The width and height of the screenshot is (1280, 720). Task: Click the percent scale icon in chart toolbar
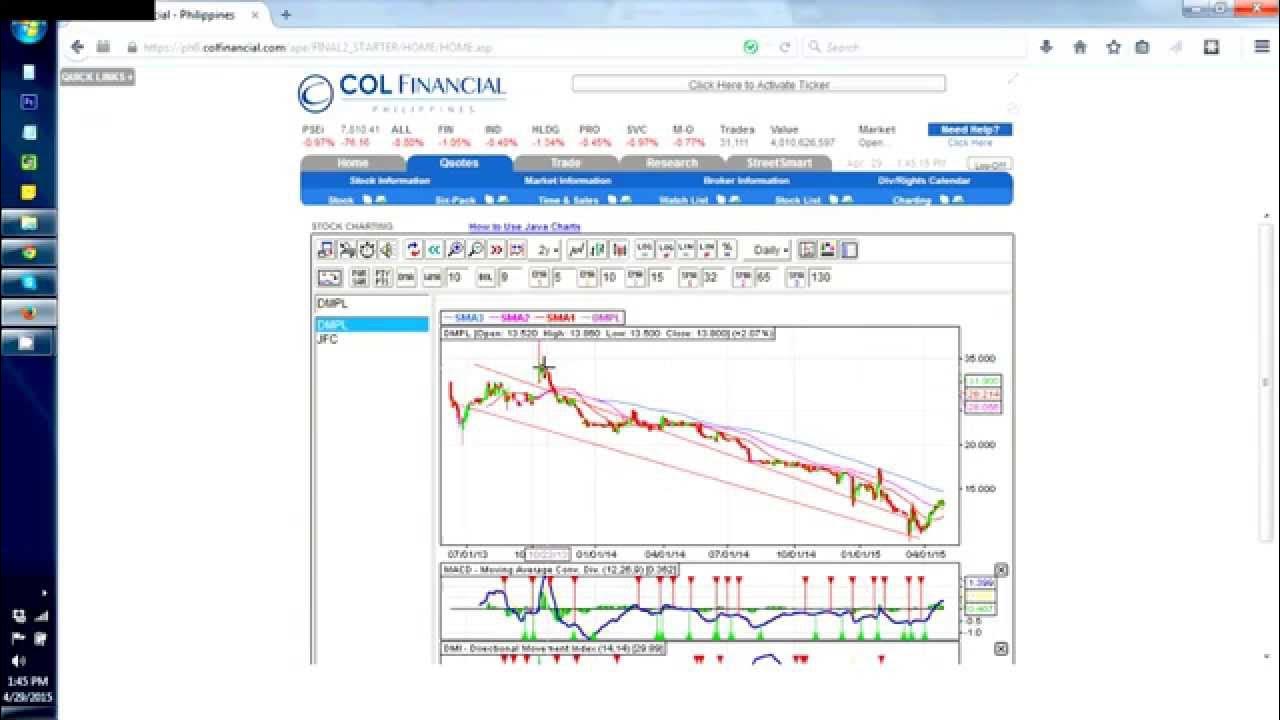coord(727,250)
